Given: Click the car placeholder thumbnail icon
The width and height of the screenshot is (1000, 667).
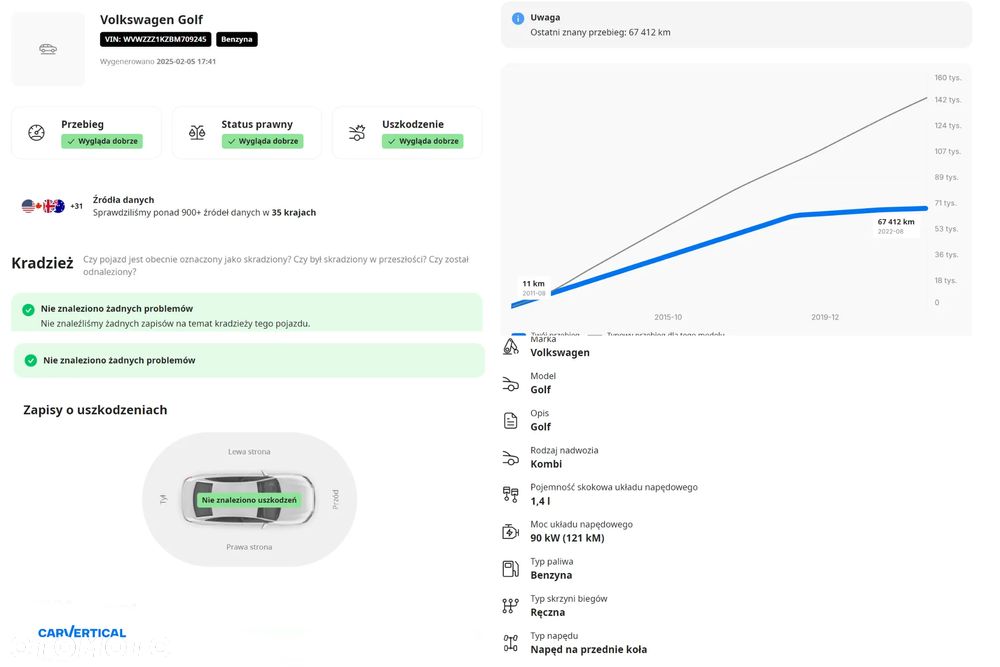Looking at the screenshot, I should [x=48, y=49].
